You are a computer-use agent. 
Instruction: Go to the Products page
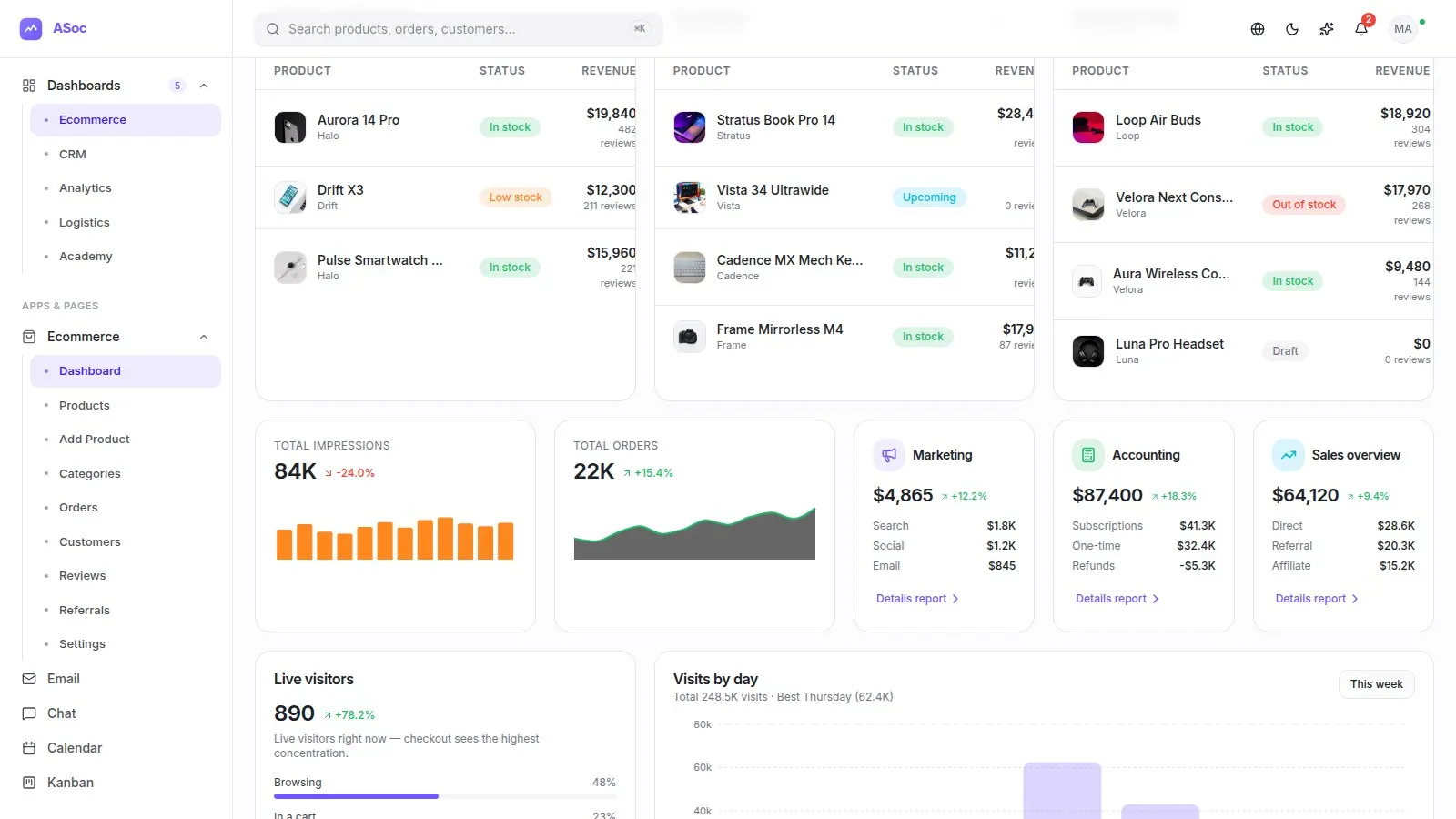point(126,406)
